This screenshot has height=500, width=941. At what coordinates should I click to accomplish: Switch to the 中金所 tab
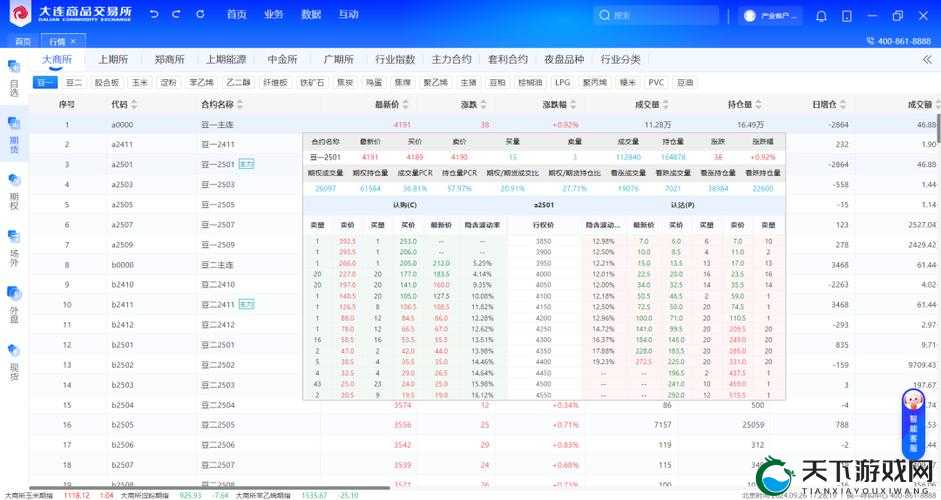coord(282,59)
